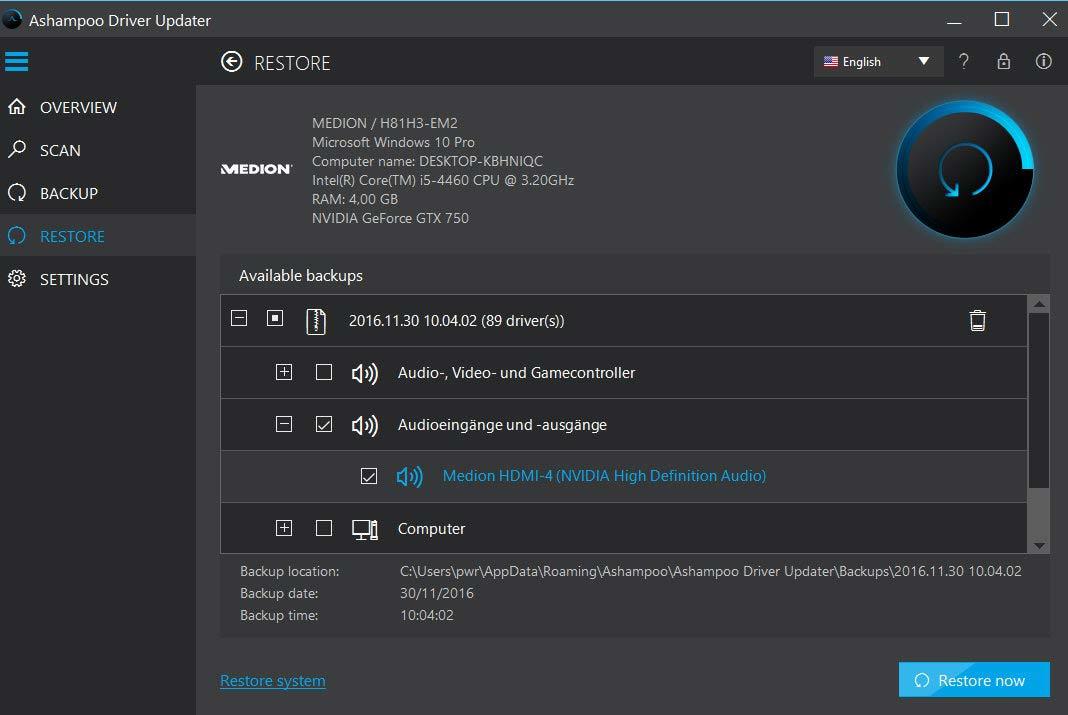Click the backup time 10:04:02
This screenshot has width=1068, height=715.
(x=426, y=615)
